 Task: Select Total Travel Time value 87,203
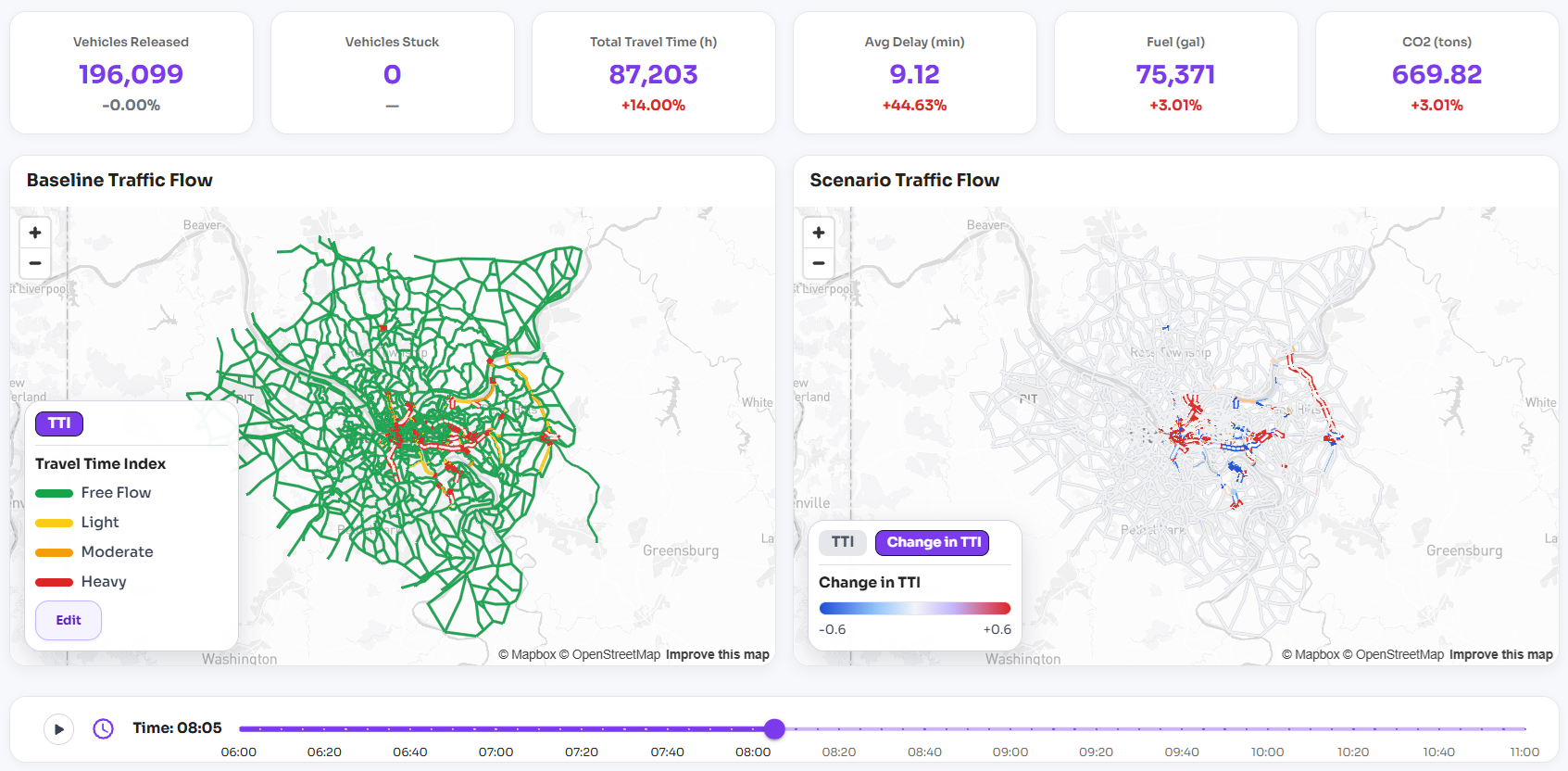[653, 74]
